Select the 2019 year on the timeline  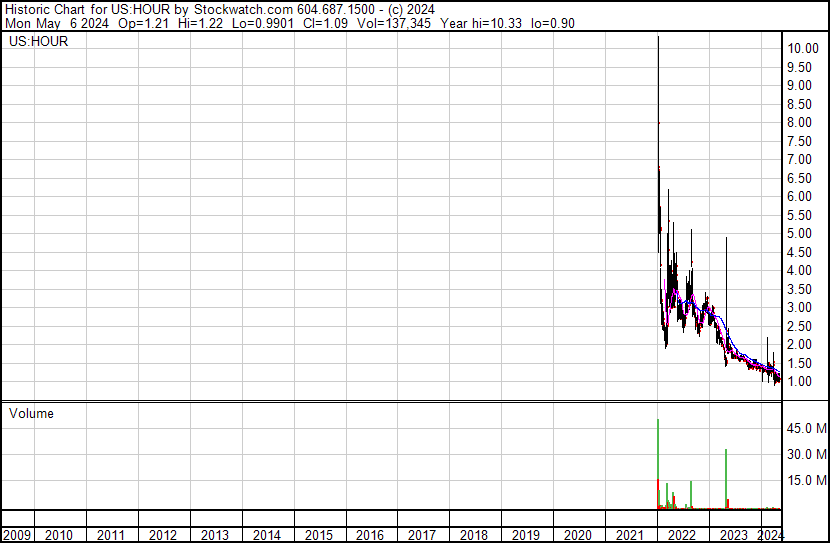click(x=526, y=535)
